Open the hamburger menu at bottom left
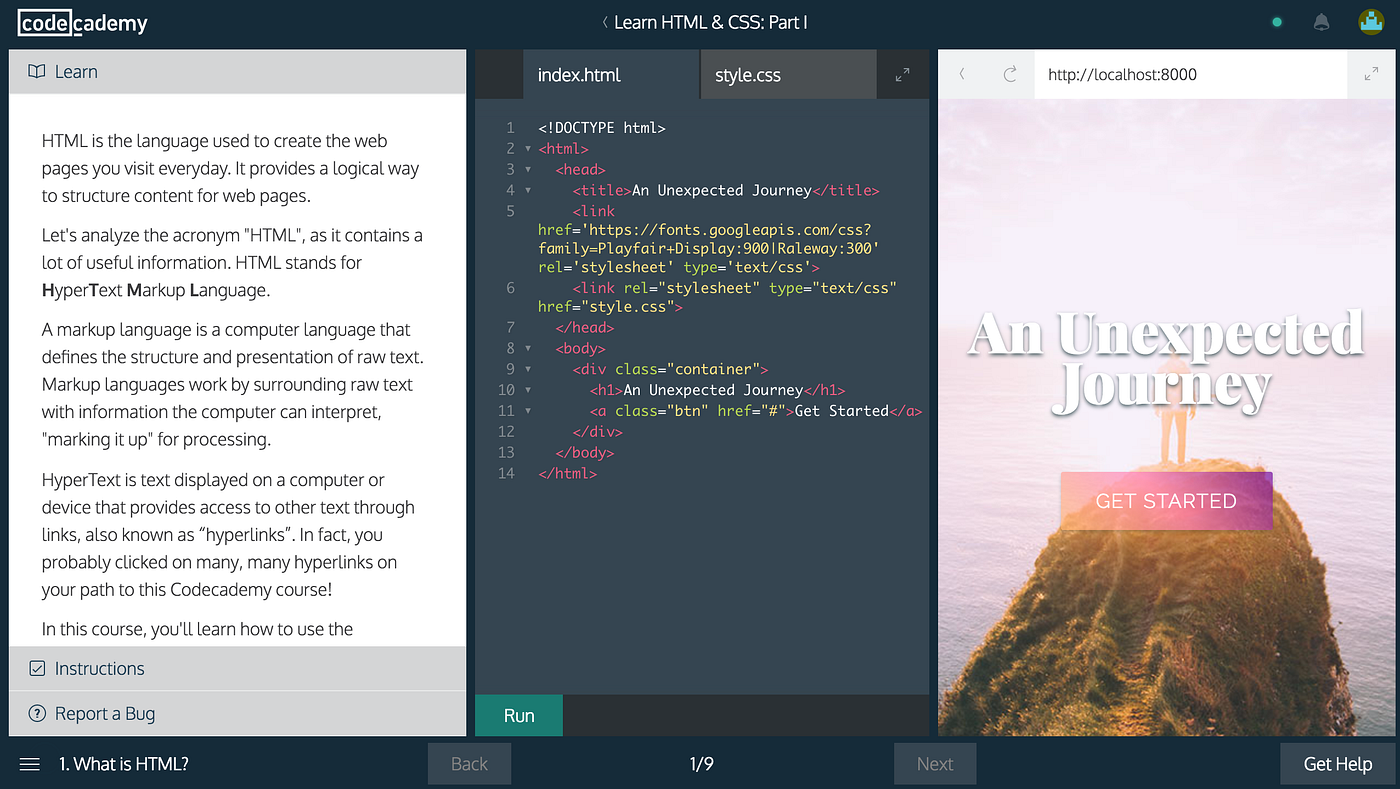The image size is (1400, 789). (29, 763)
